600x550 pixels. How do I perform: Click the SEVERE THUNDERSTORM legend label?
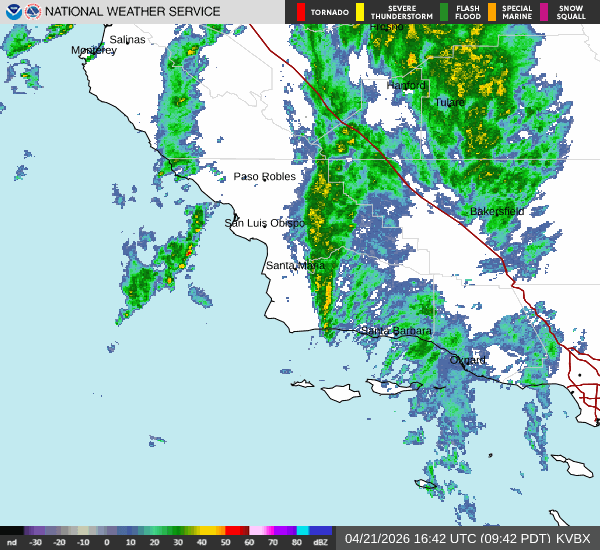402,12
